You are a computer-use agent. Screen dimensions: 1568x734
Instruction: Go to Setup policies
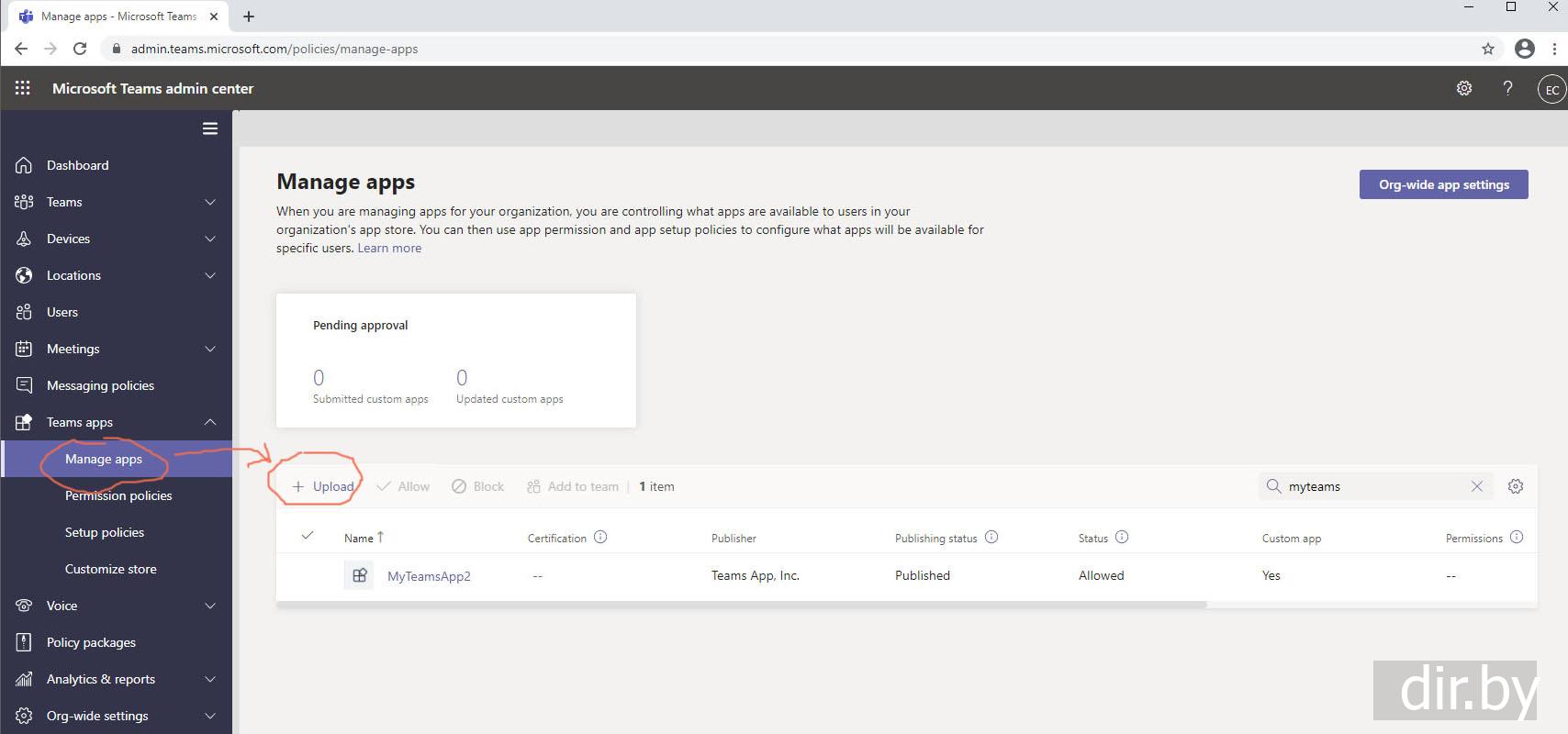click(x=105, y=532)
